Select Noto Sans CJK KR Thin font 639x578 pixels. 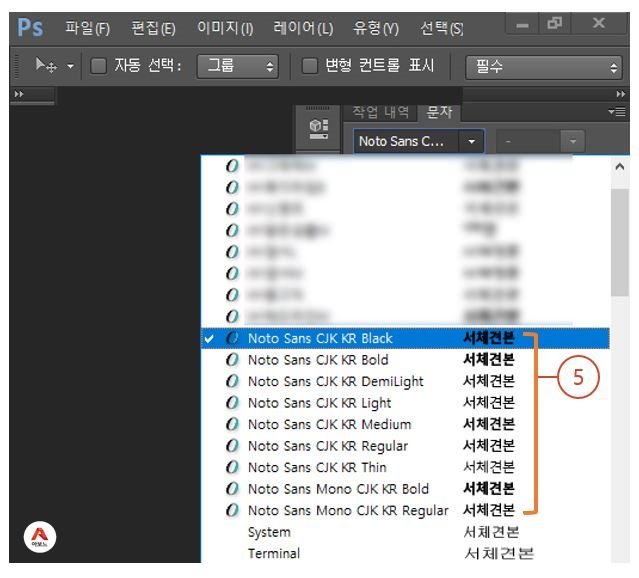click(x=405, y=468)
